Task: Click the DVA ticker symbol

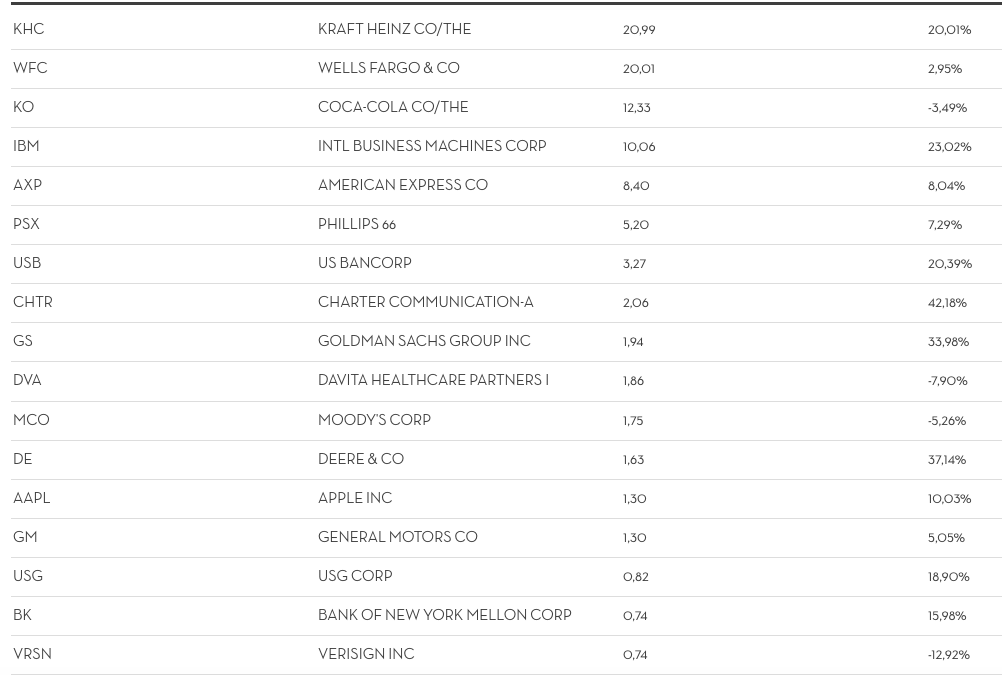Action: coord(27,380)
